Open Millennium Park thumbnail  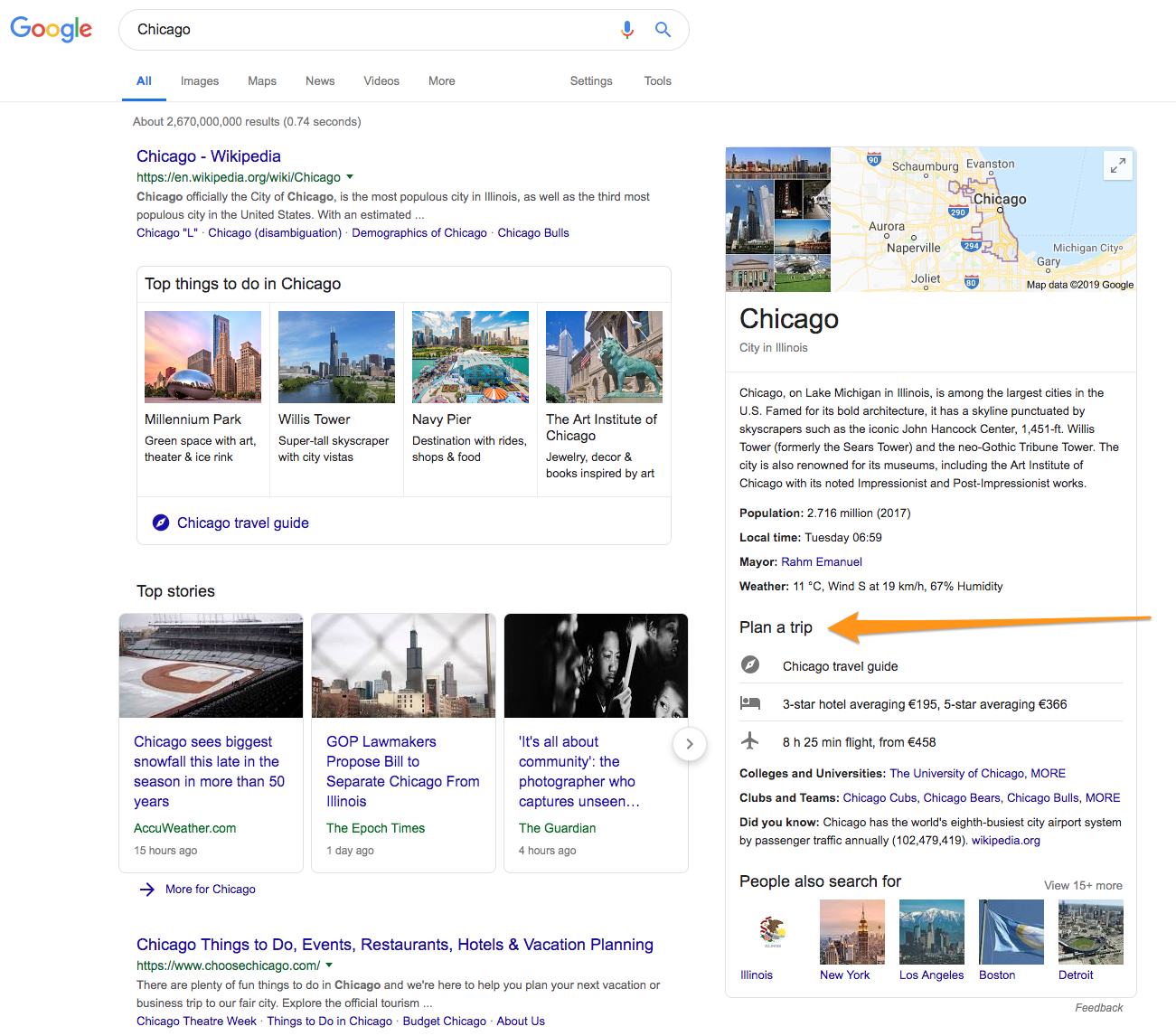[x=202, y=357]
